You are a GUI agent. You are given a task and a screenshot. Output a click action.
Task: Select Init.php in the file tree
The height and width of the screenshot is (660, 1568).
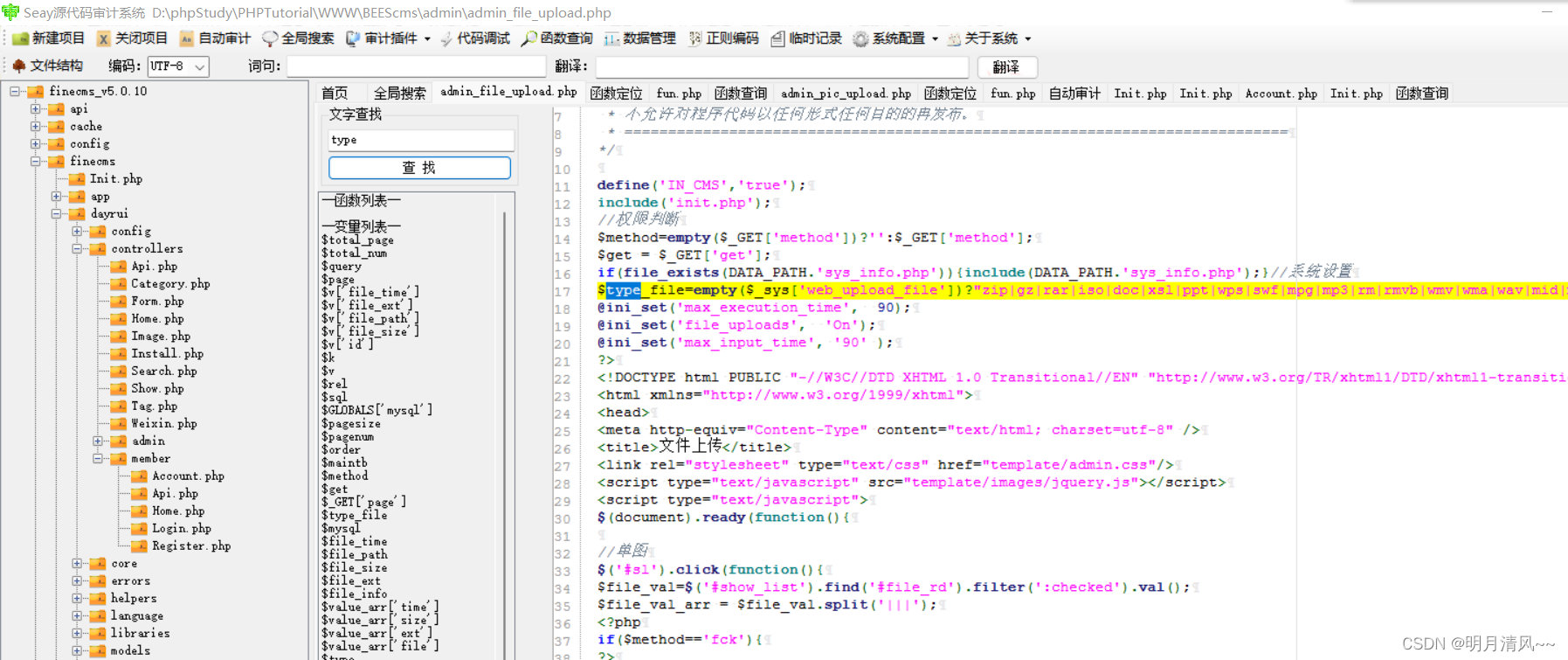[116, 178]
